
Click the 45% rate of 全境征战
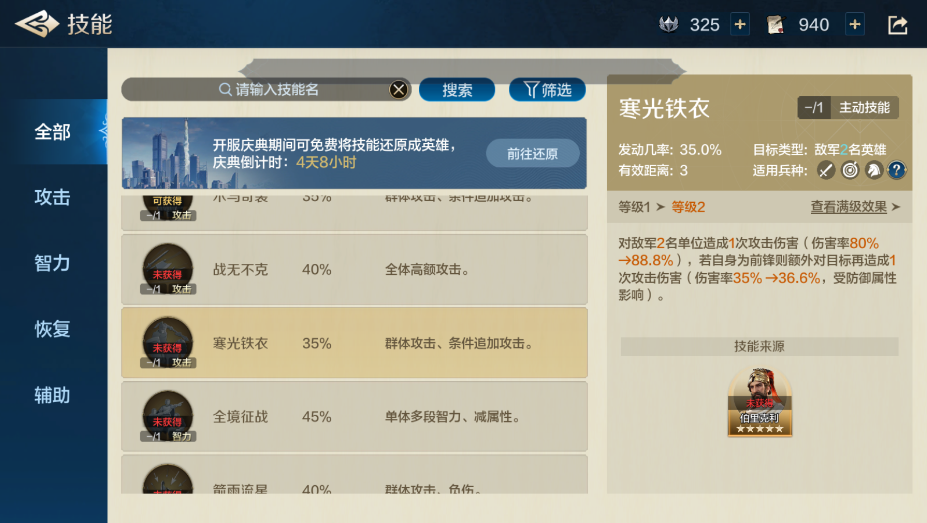click(x=316, y=417)
